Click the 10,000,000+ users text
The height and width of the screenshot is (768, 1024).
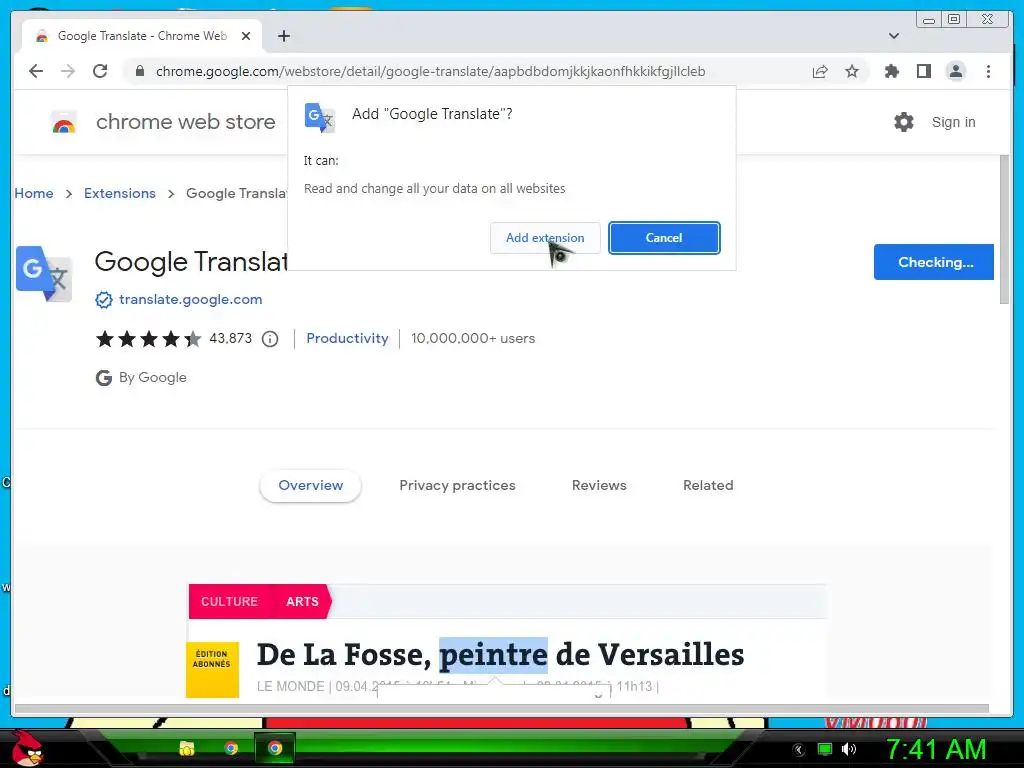click(x=473, y=338)
